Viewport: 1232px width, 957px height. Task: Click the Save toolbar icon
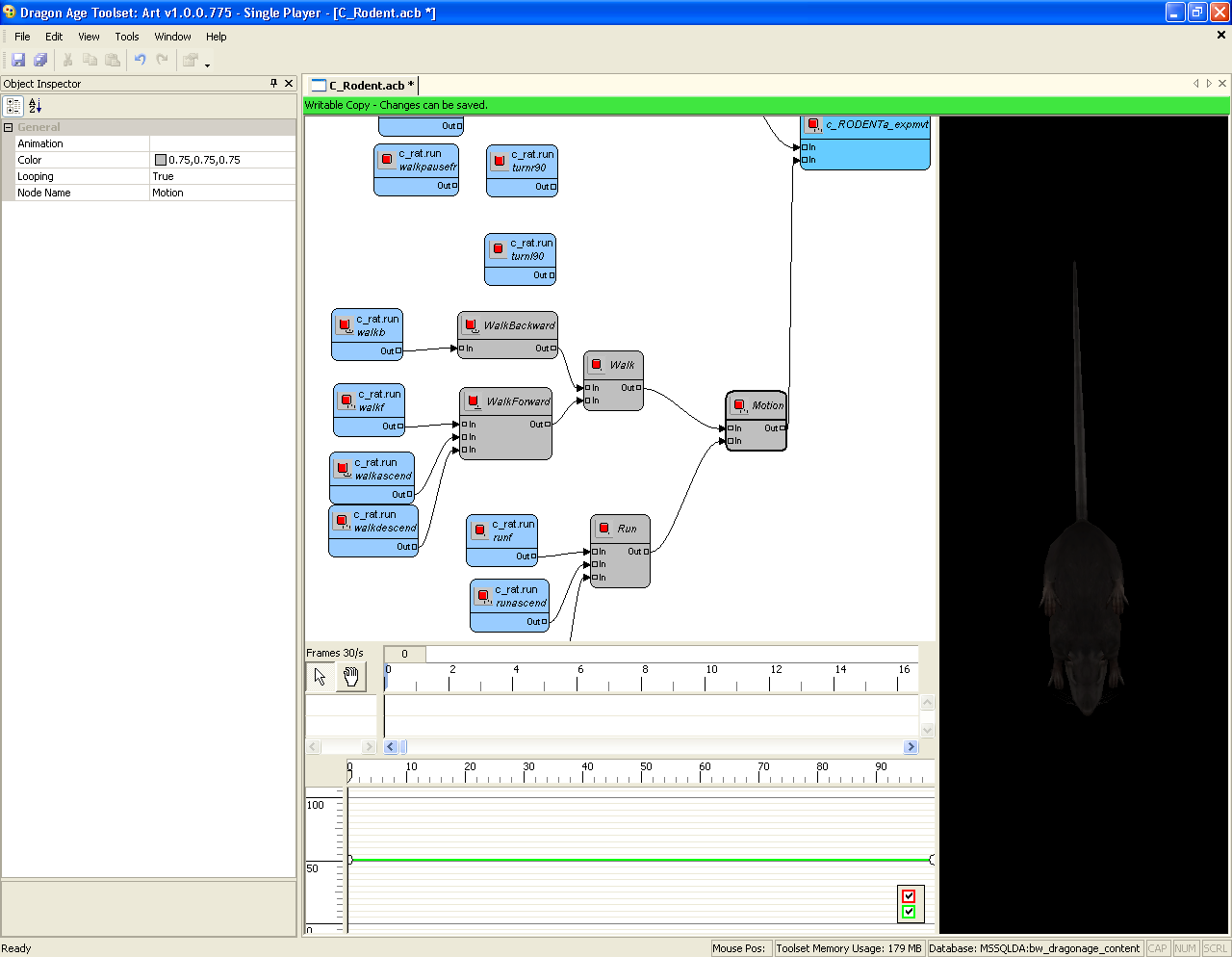18,60
